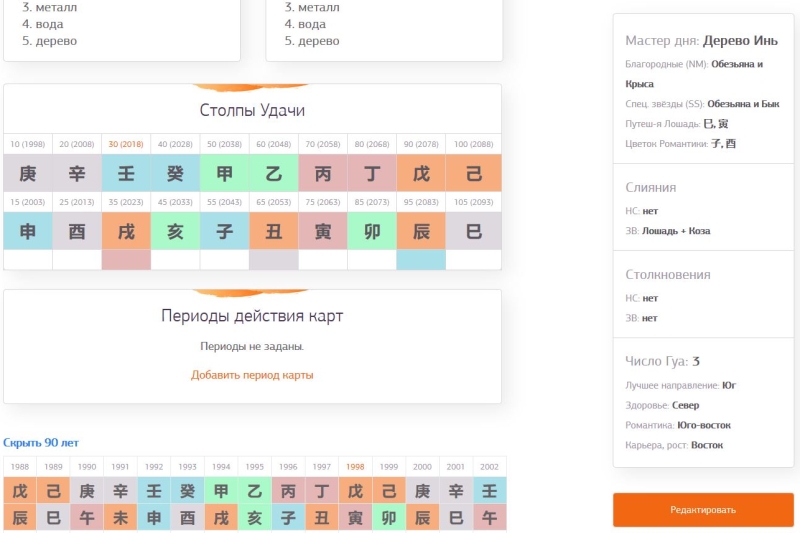The image size is (800, 533).
Task: Select the 寅 branch tile in the 1998 column
Action: (355, 517)
